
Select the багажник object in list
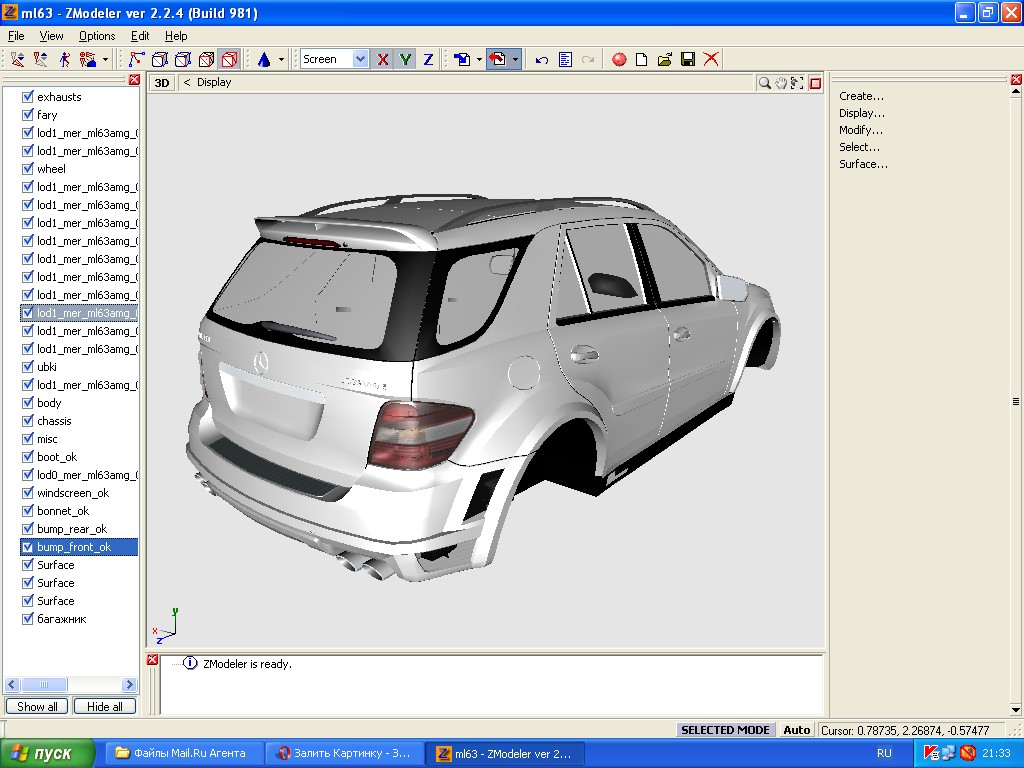click(x=61, y=619)
